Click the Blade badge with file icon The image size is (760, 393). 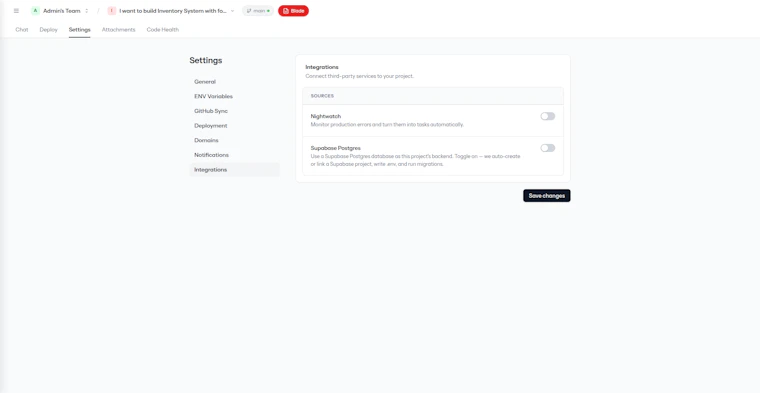tap(293, 11)
